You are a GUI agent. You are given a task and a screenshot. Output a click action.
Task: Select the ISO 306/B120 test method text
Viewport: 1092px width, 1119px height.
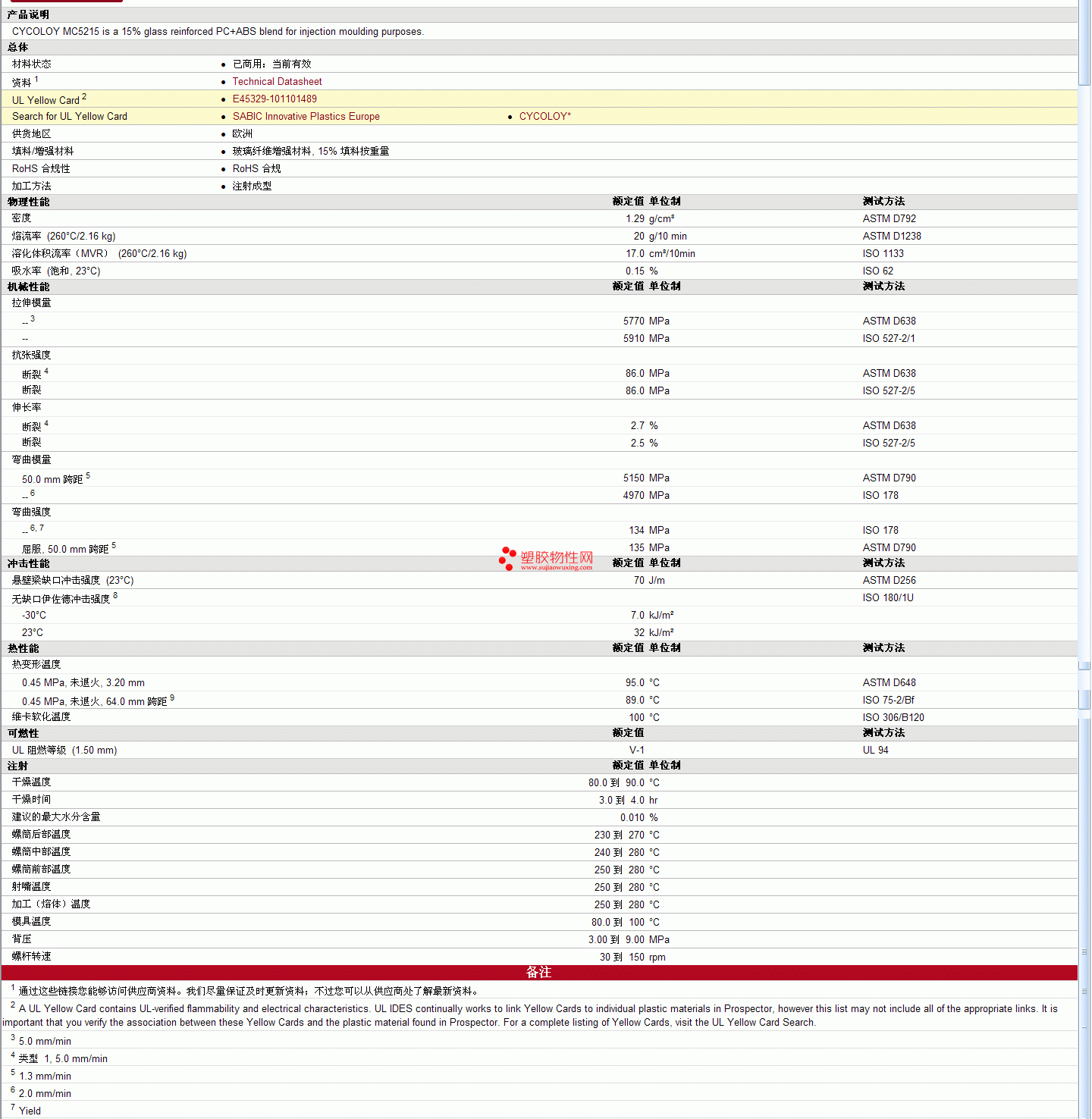(893, 718)
